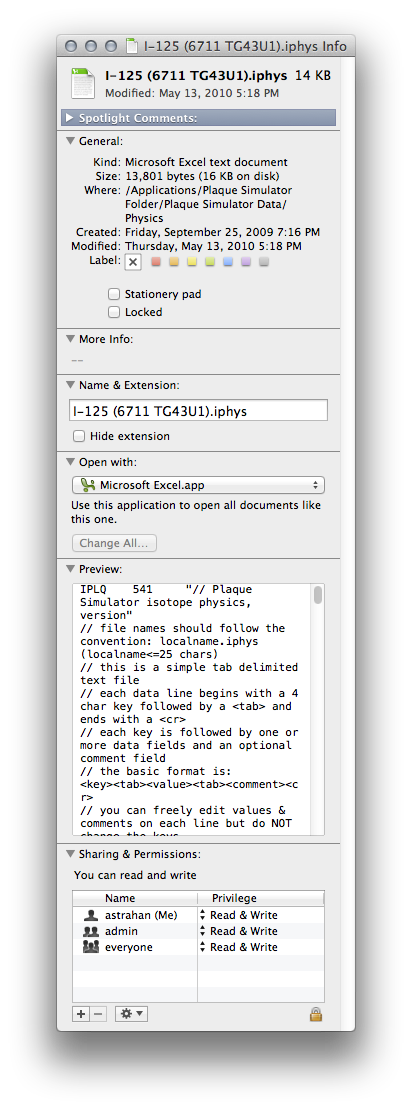Viewport: 412px width, 1110px height.
Task: Toggle the Locked checkbox
Action: coord(114,312)
